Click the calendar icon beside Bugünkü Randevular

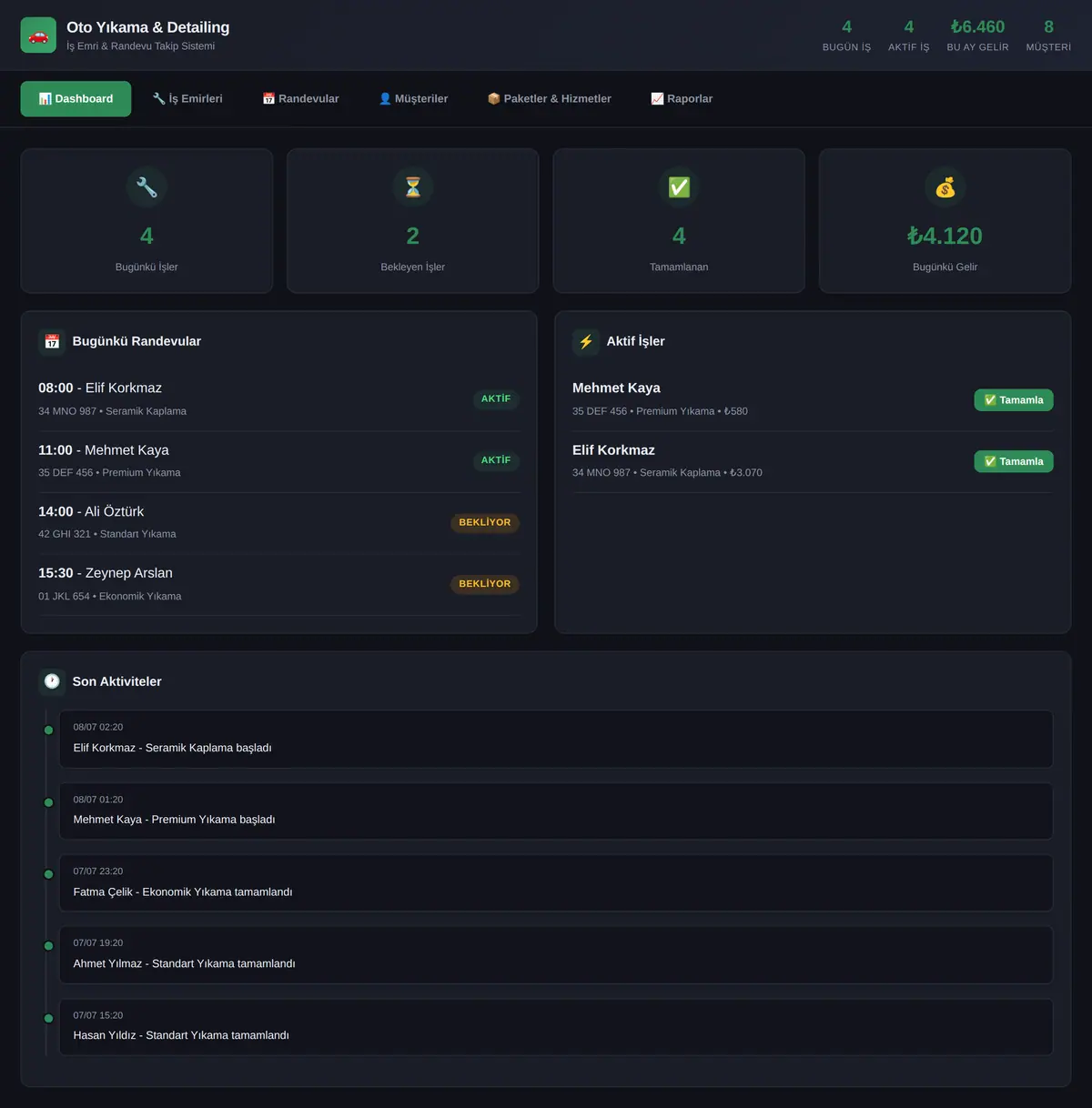[x=52, y=341]
